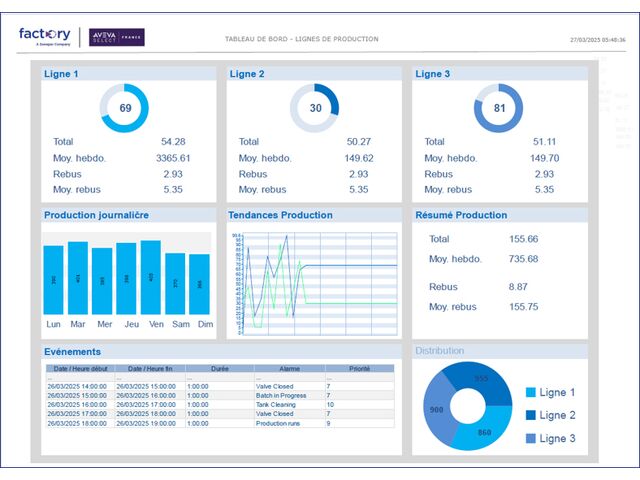The width and height of the screenshot is (640, 480).
Task: Click the Ven bar in daily production
Action: click(151, 277)
